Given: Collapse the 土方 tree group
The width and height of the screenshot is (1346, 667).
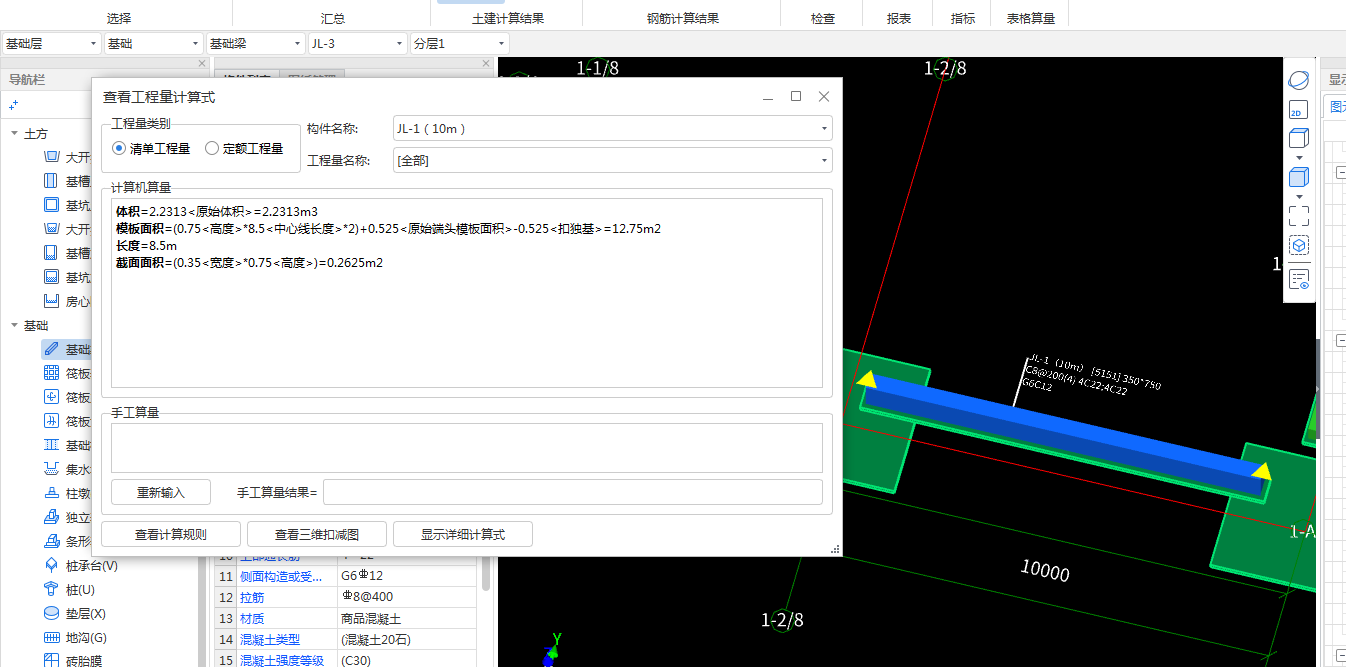Looking at the screenshot, I should click(x=14, y=133).
